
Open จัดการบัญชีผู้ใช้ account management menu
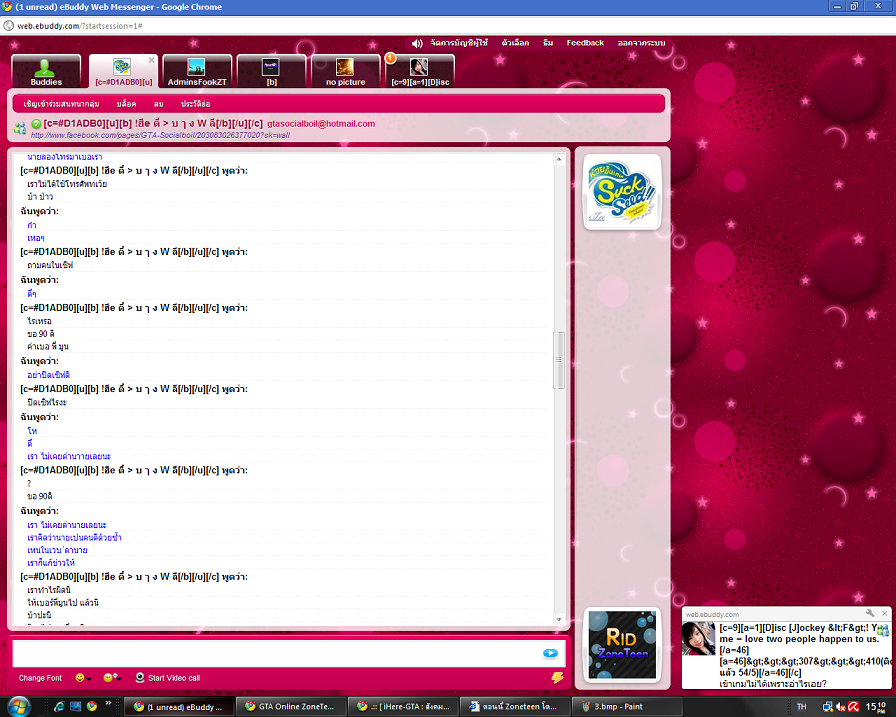tap(459, 43)
